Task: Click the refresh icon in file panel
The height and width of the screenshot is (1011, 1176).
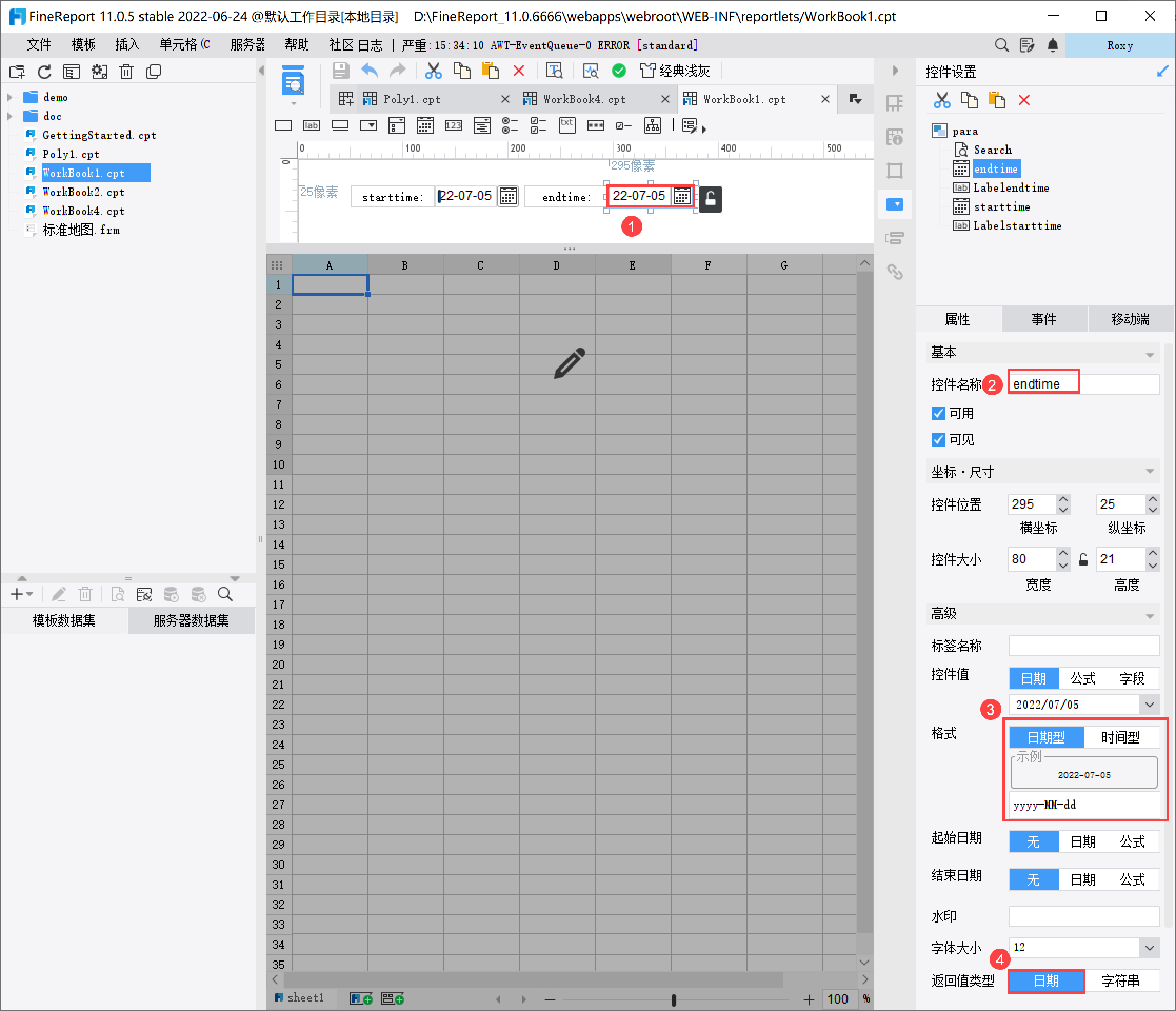Action: tap(44, 72)
